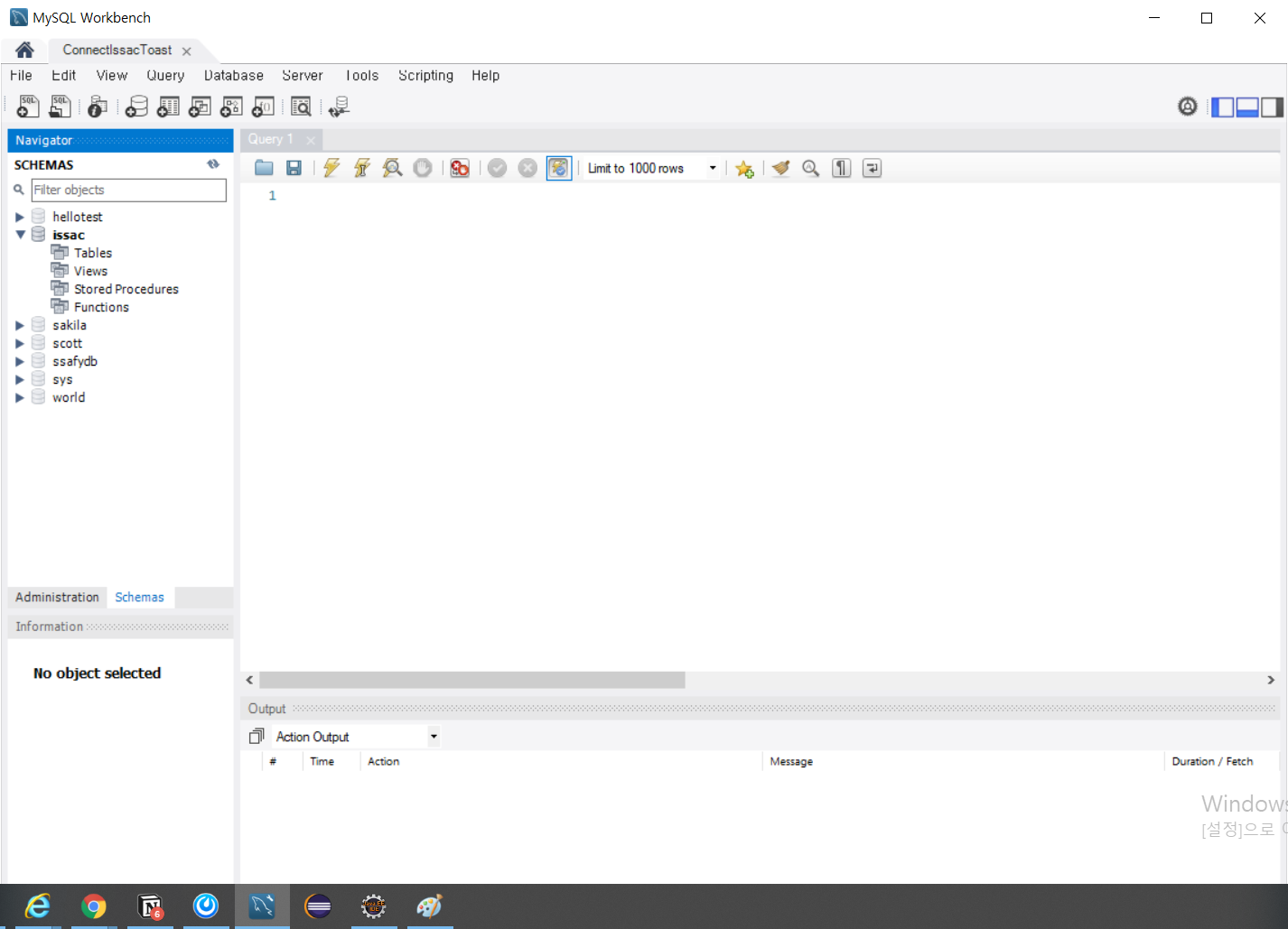Create a new stored procedure icon
The image size is (1288, 929).
[231, 107]
